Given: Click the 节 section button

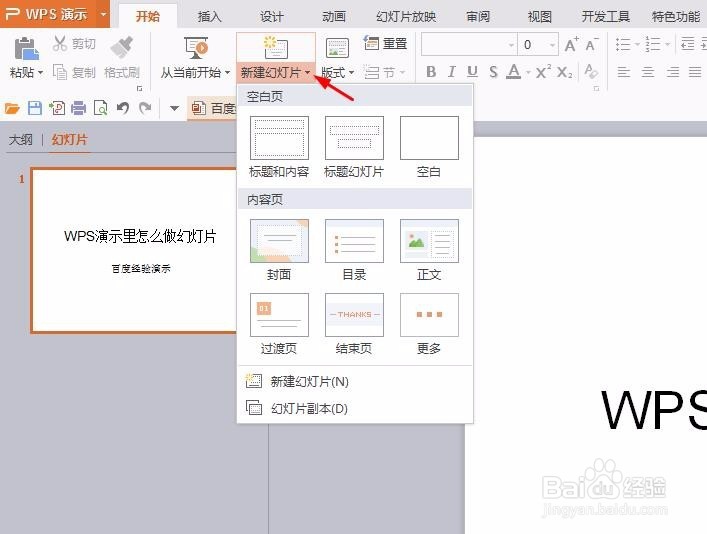Looking at the screenshot, I should (385, 72).
